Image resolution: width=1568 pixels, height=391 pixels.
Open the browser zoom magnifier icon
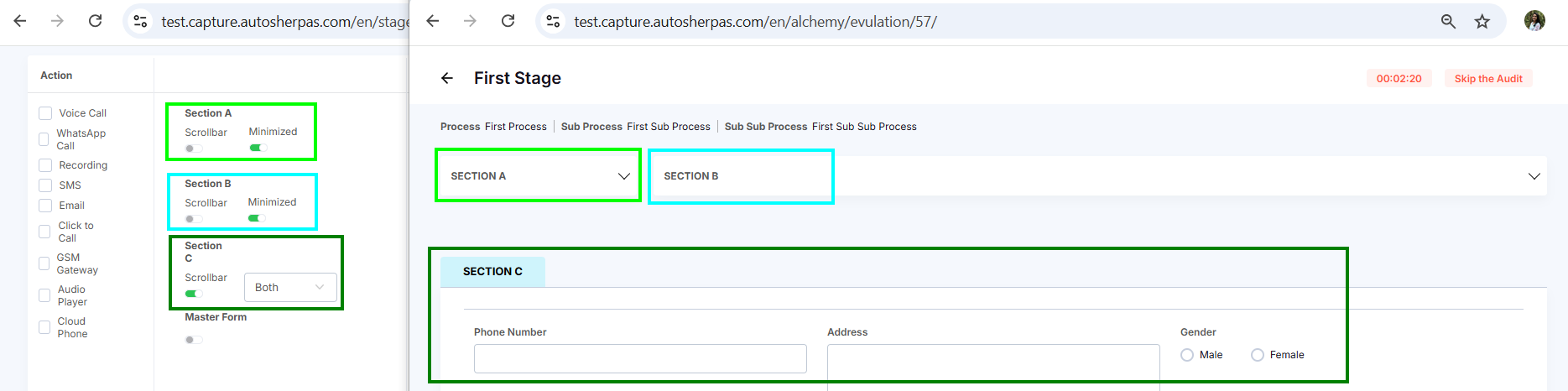pos(1448,22)
